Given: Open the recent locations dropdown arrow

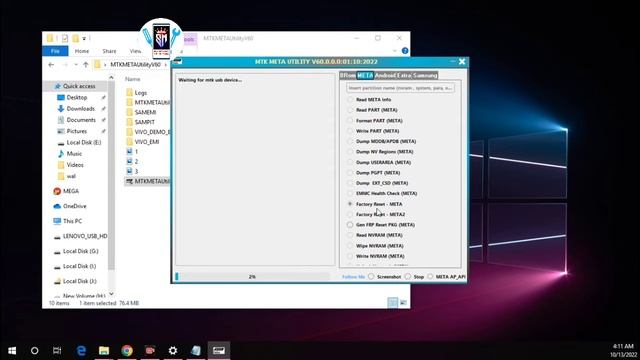Looking at the screenshot, I should coord(76,64).
